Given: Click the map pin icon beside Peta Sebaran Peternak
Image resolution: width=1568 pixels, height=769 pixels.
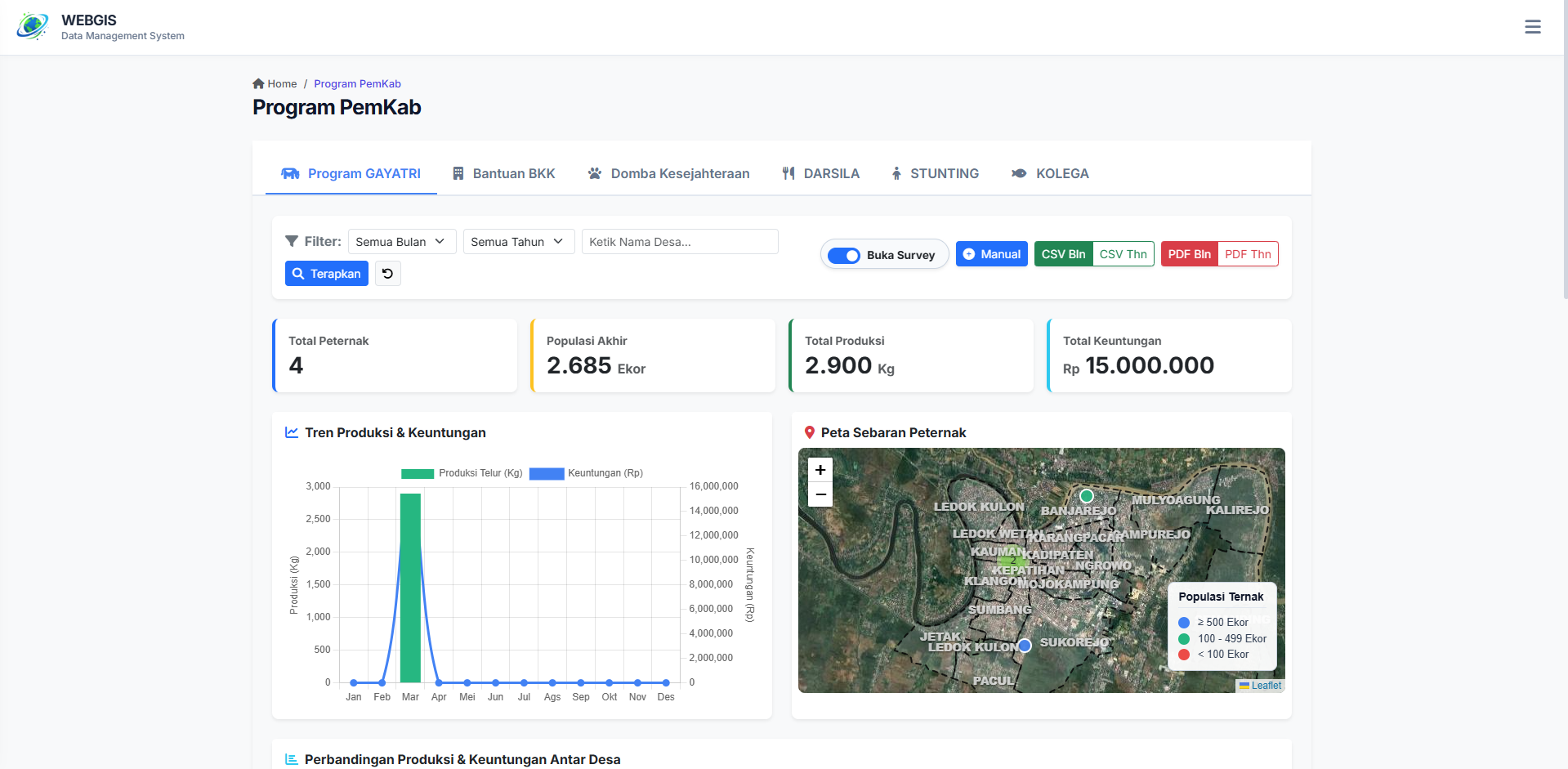Looking at the screenshot, I should (x=811, y=431).
